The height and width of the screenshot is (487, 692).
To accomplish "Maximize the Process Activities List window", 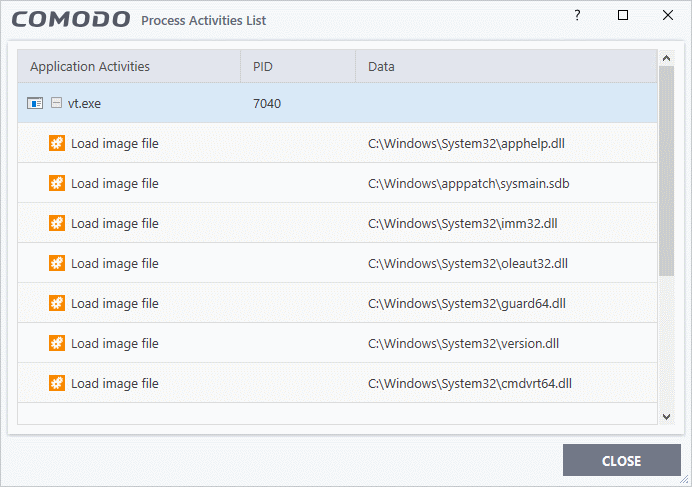I will tap(623, 15).
